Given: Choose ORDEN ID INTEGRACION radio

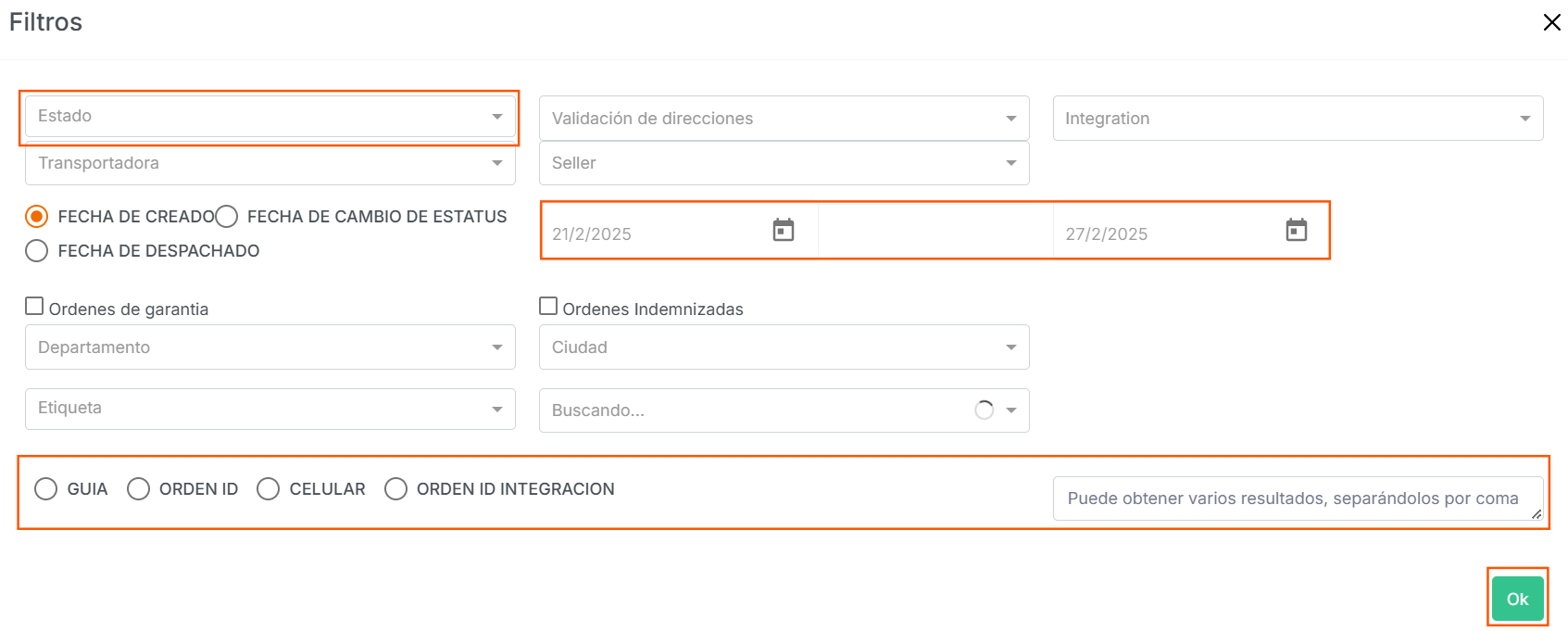Looking at the screenshot, I should tap(395, 489).
